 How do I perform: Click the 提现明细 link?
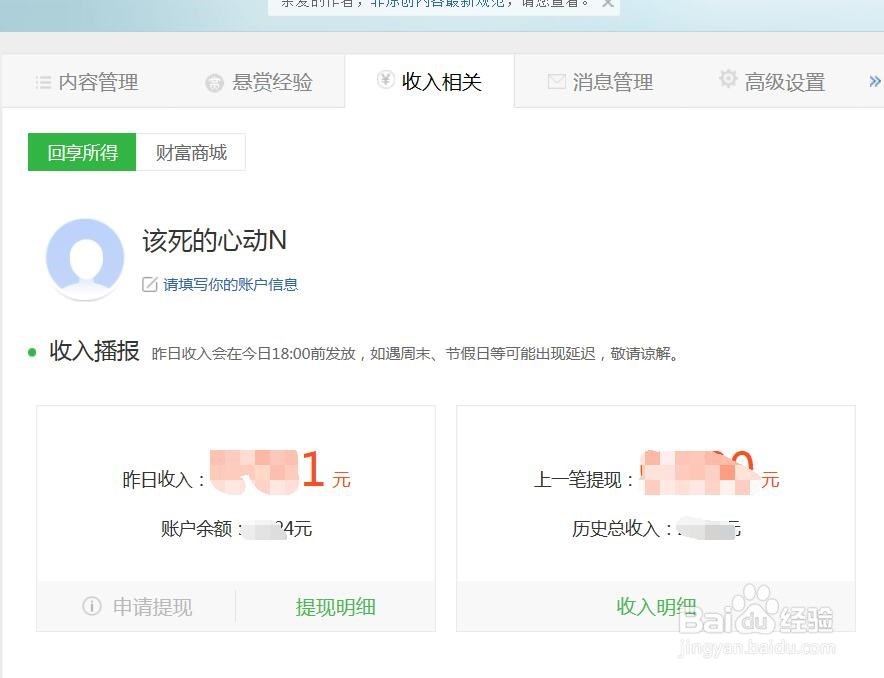coord(336,605)
